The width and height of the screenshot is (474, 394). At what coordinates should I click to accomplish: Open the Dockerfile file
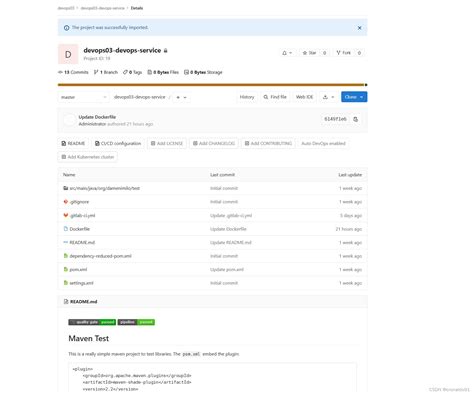pos(80,229)
